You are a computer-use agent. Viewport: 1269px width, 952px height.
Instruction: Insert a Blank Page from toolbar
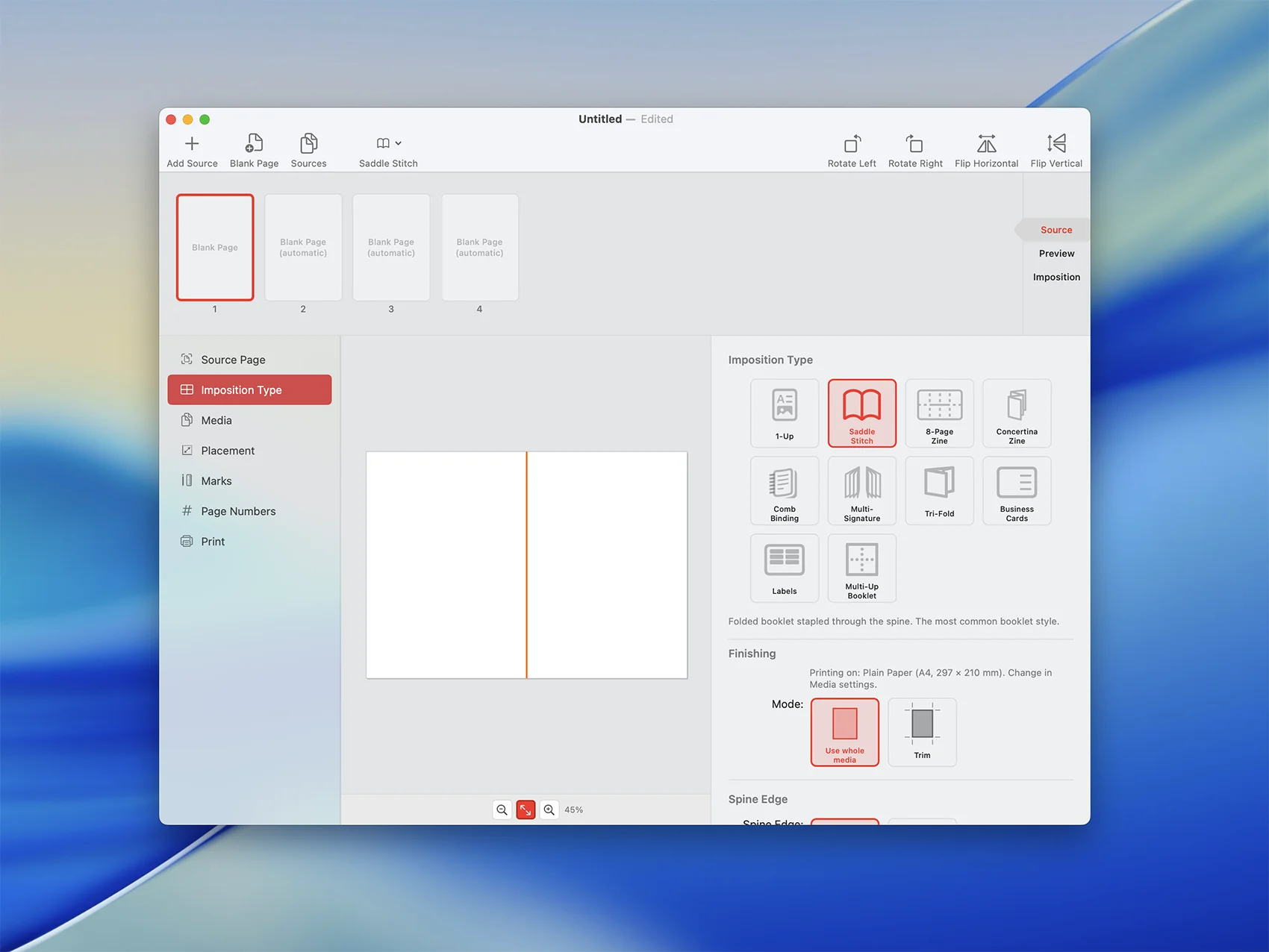click(x=254, y=144)
